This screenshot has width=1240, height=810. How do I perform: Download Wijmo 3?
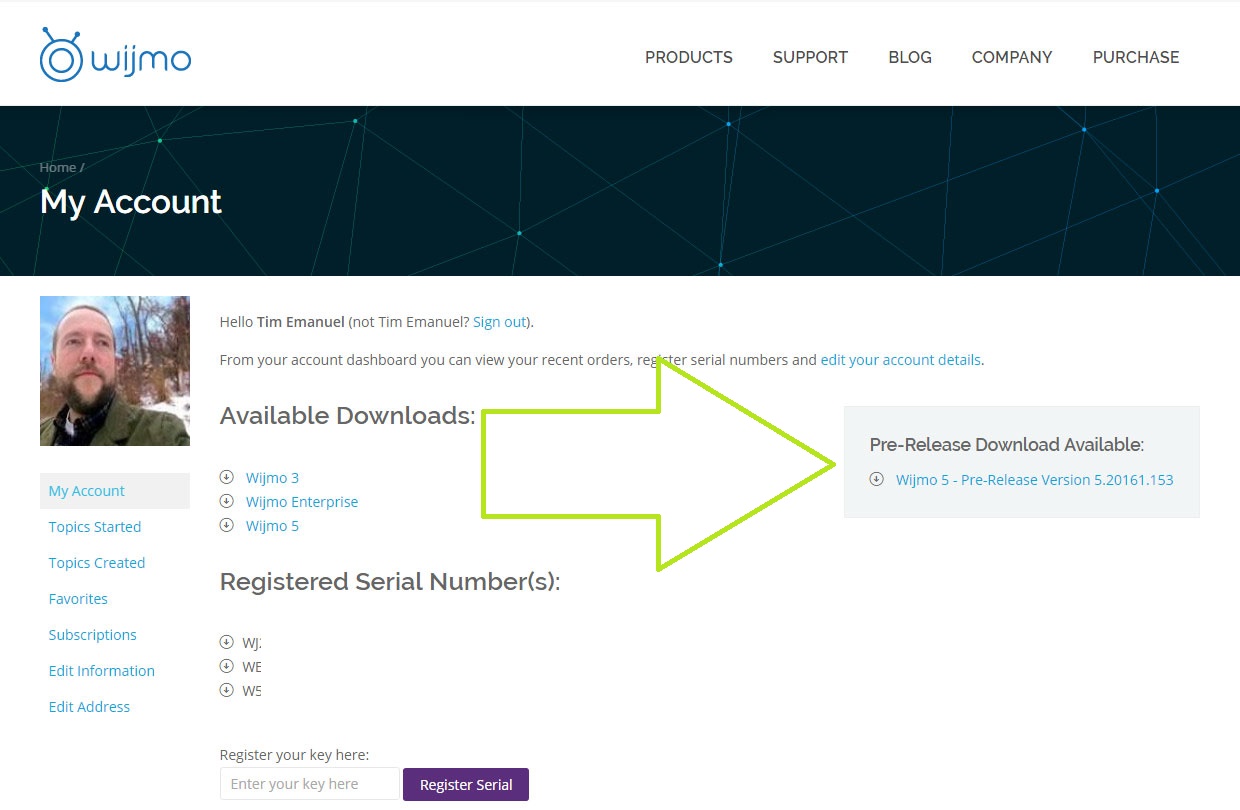(272, 478)
